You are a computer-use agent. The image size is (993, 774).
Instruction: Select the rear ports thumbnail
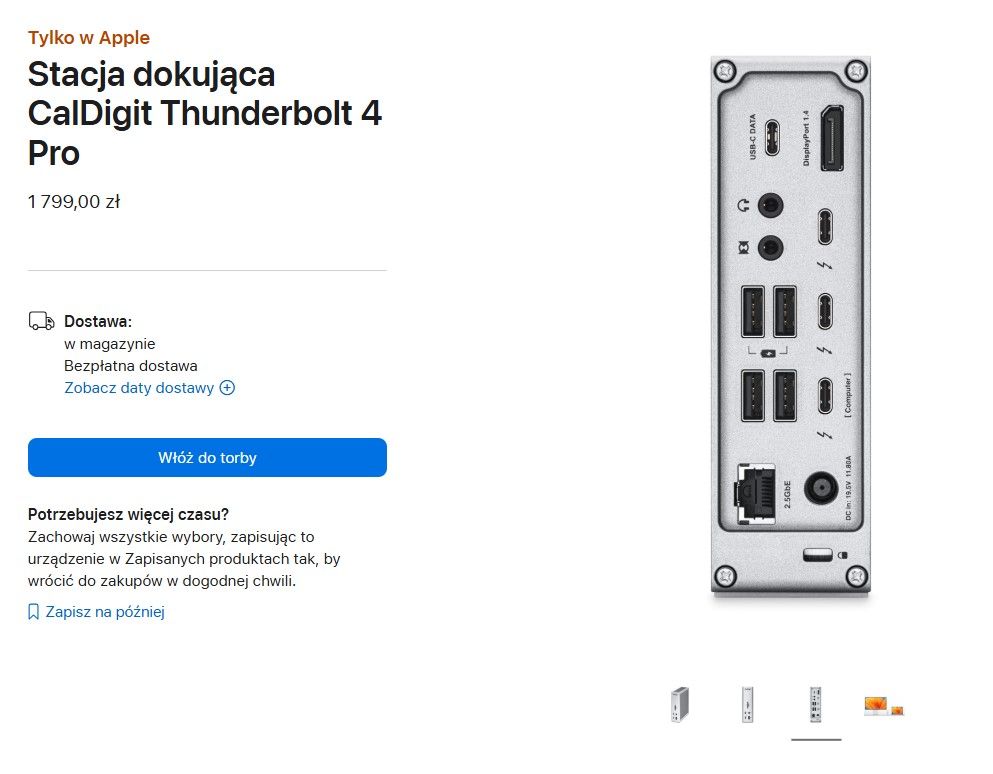(x=816, y=705)
